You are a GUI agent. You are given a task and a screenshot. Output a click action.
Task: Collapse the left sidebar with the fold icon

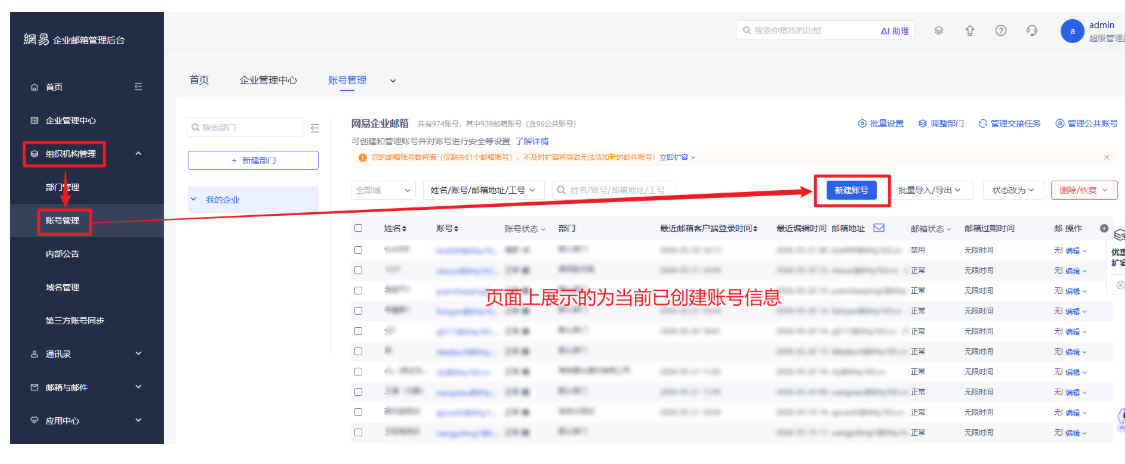pyautogui.click(x=138, y=87)
